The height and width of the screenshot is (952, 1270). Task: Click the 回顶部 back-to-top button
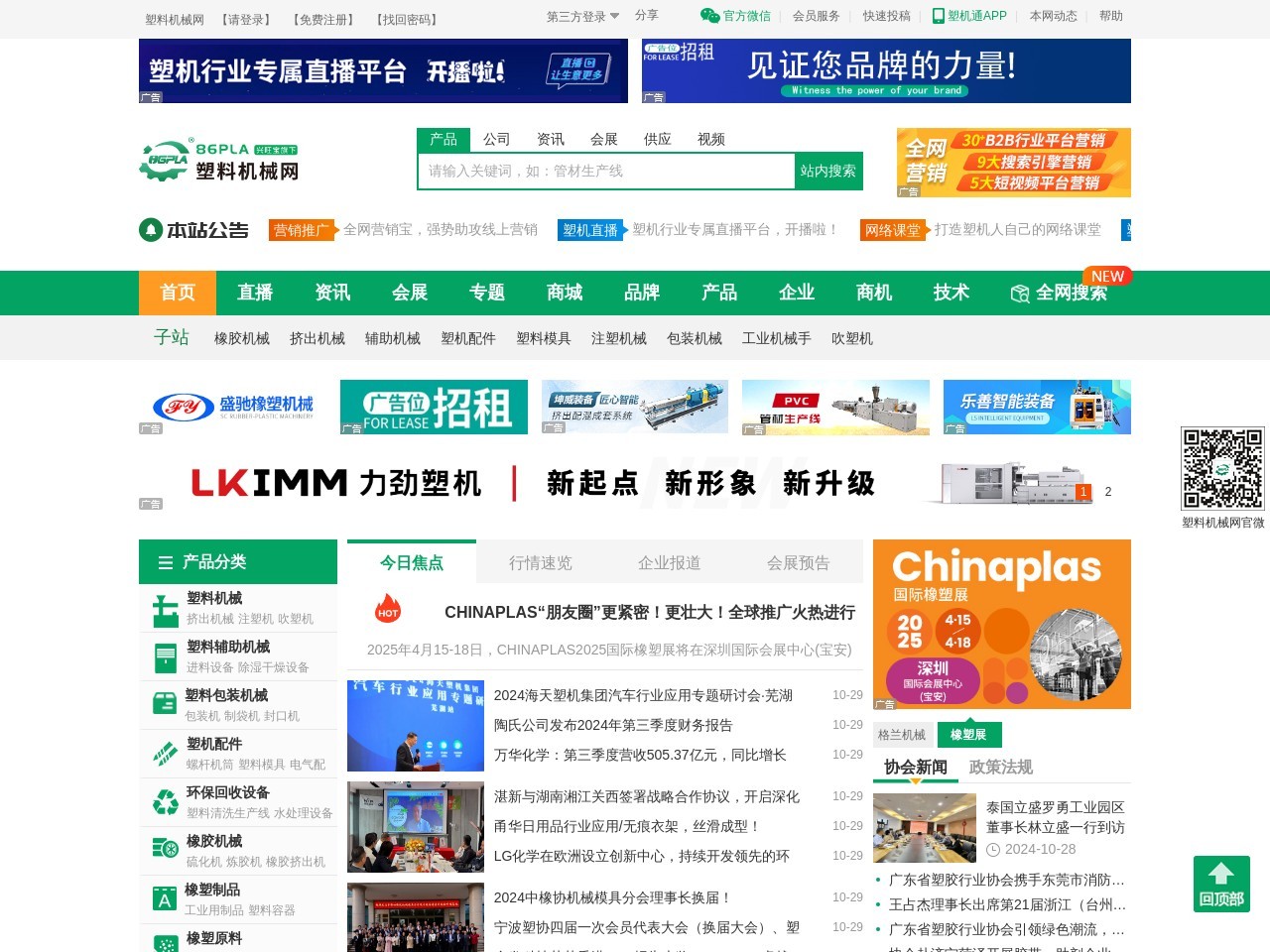1221,884
